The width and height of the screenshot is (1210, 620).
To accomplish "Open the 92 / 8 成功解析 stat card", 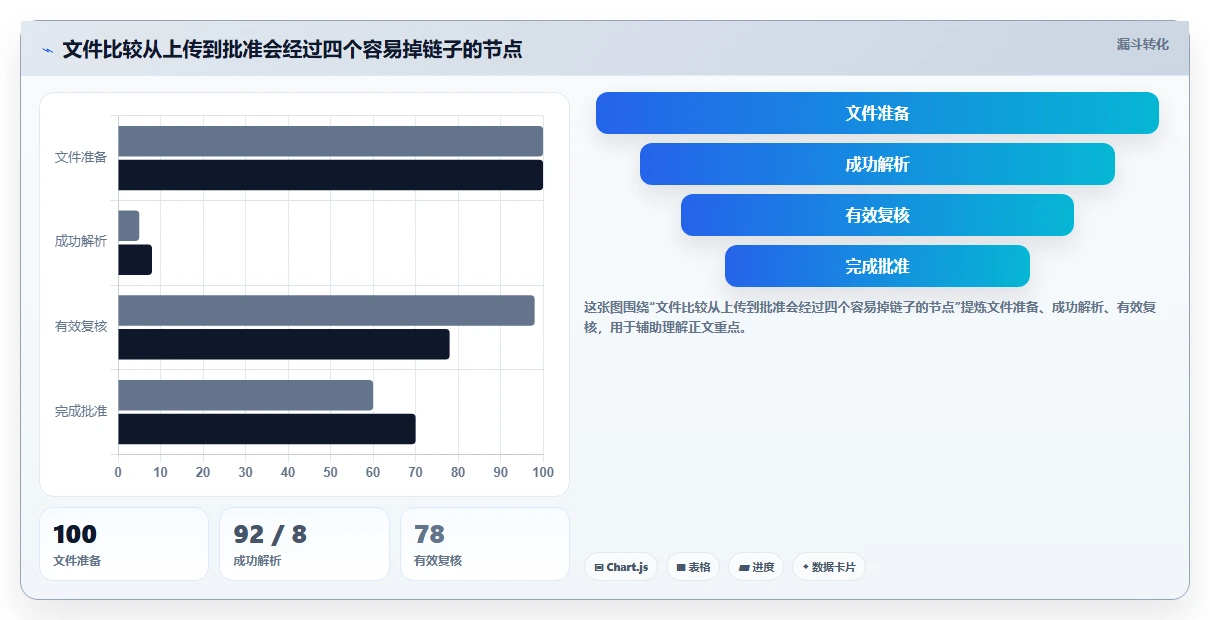I will 304,544.
